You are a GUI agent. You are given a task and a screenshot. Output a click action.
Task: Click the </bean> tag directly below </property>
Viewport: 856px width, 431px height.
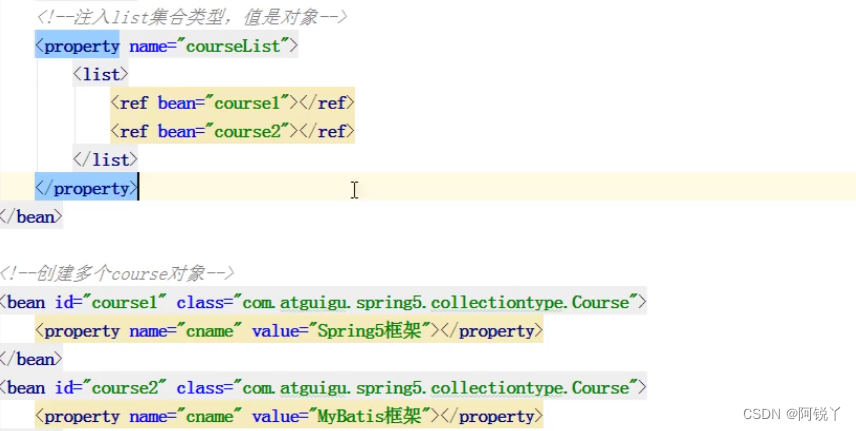pyautogui.click(x=31, y=217)
